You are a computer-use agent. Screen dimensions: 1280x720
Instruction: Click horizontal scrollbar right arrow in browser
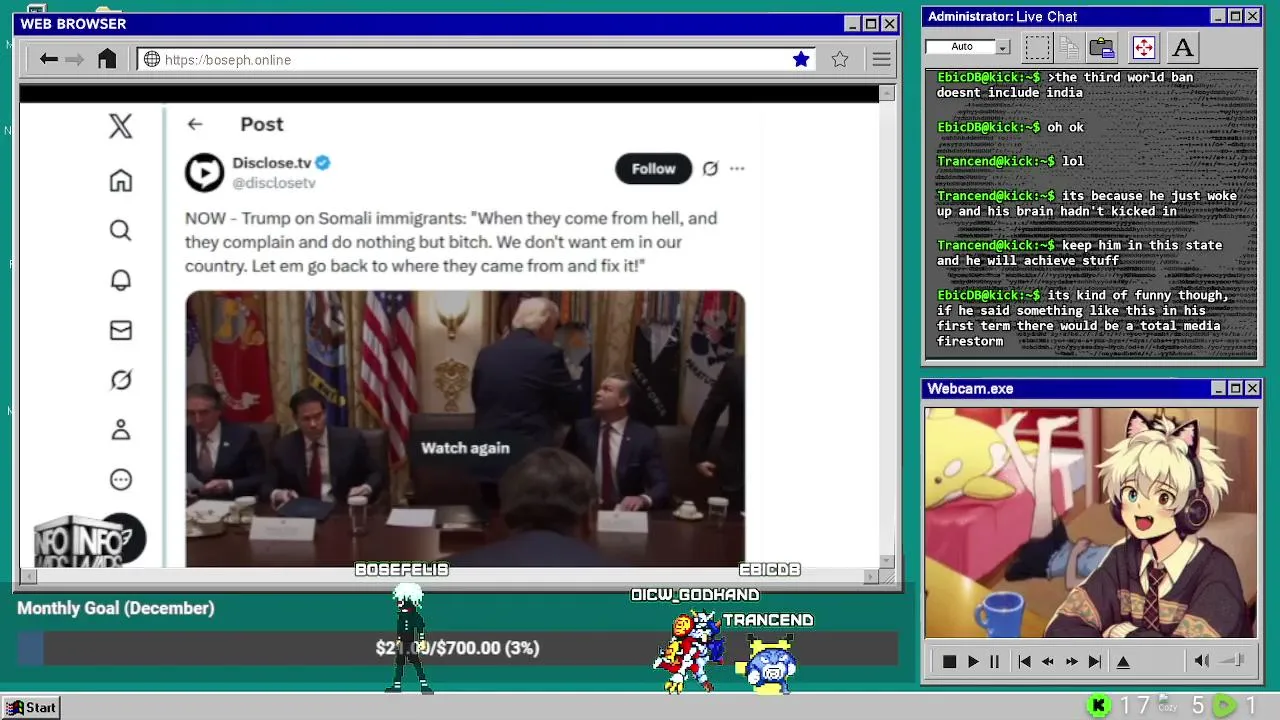click(x=871, y=576)
